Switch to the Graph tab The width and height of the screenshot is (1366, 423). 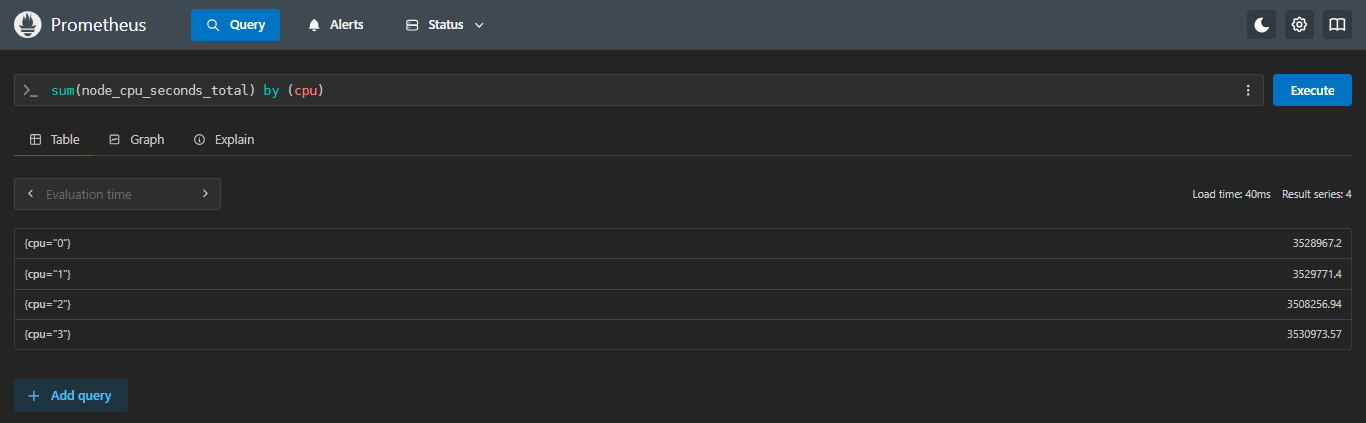click(x=136, y=140)
